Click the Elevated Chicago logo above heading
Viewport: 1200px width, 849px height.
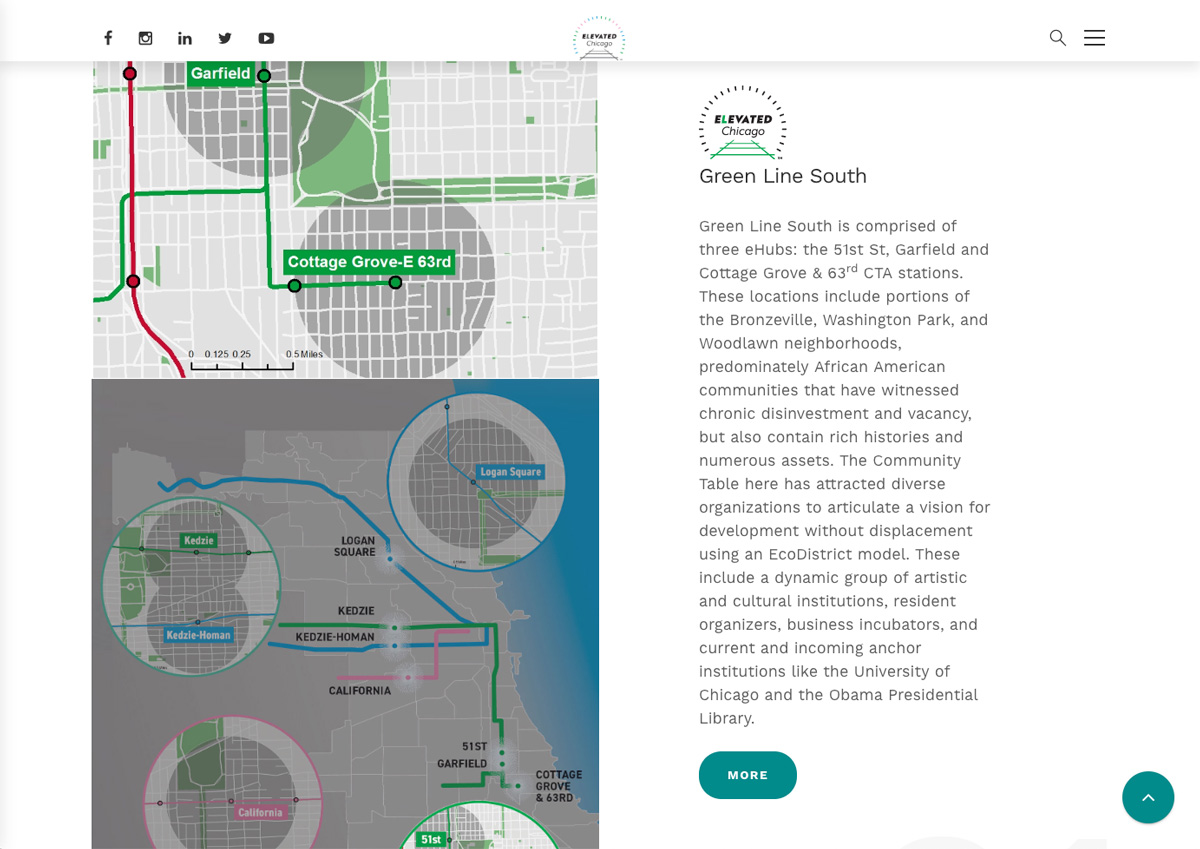(x=742, y=123)
